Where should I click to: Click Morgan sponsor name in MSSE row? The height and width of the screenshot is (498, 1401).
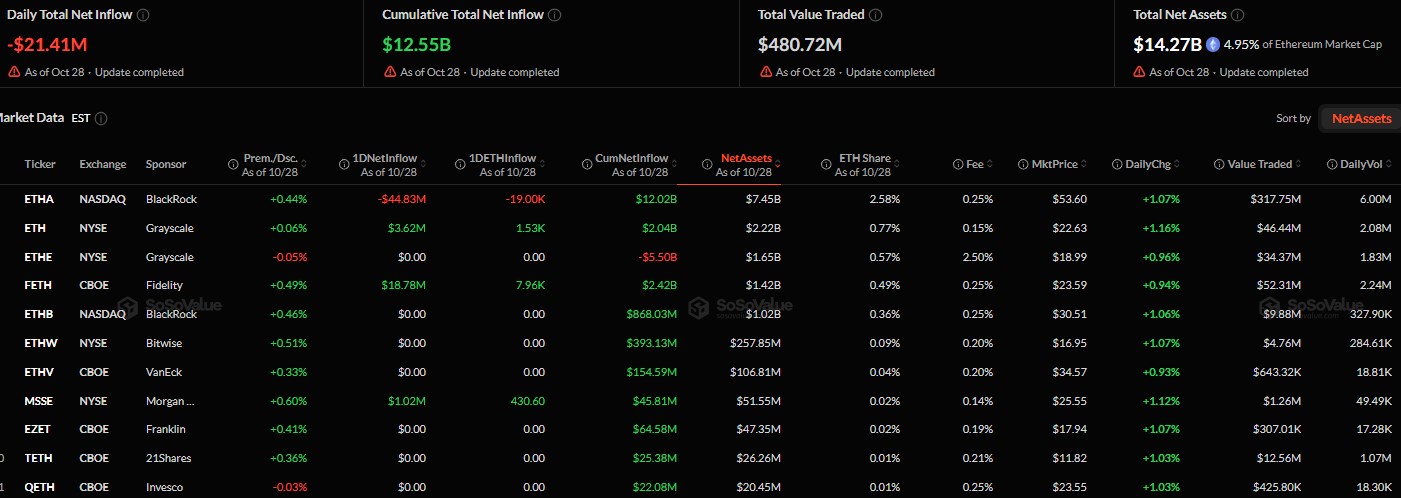pos(171,401)
